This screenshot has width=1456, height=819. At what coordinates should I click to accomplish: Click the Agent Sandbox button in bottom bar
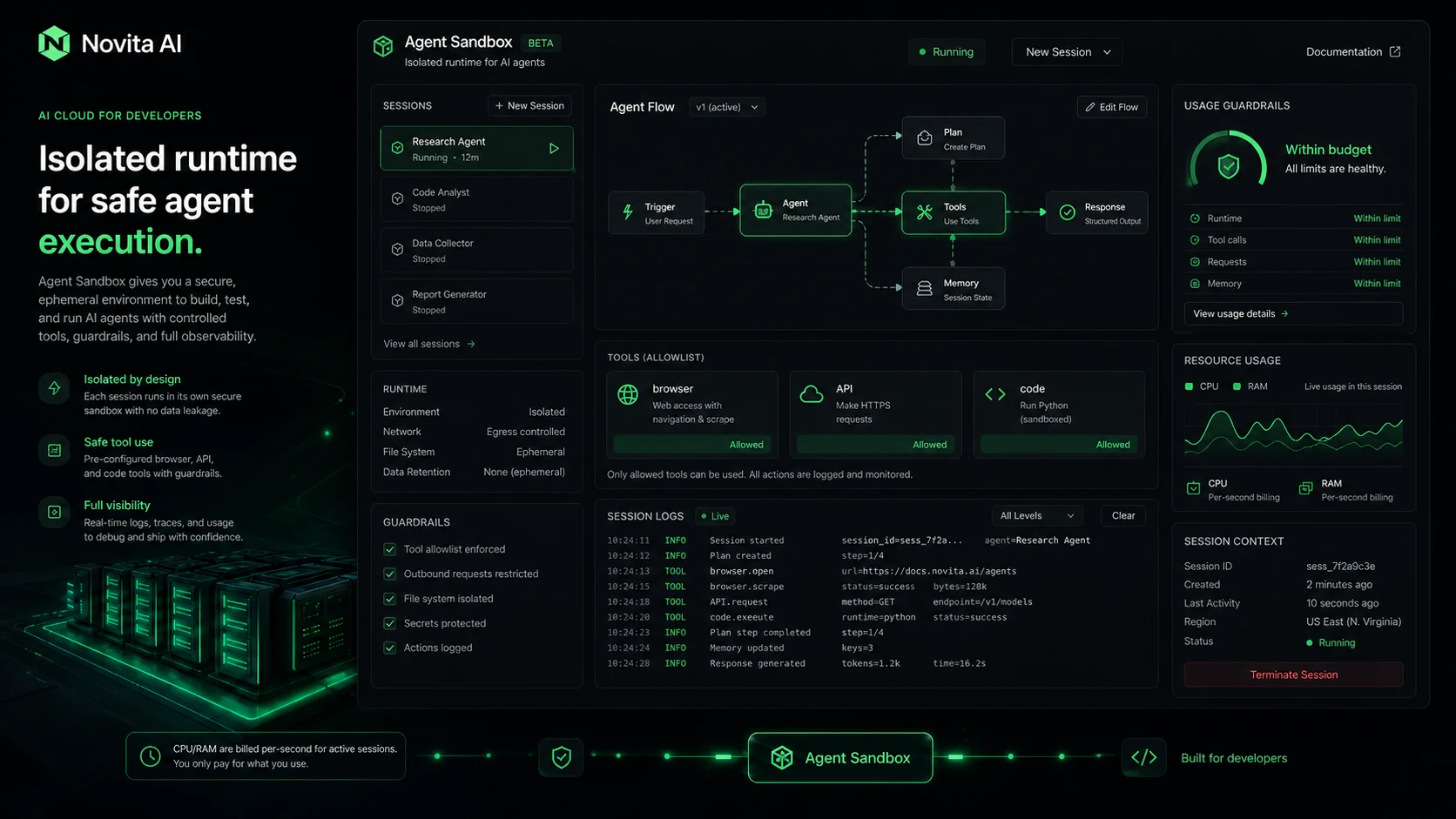click(840, 757)
